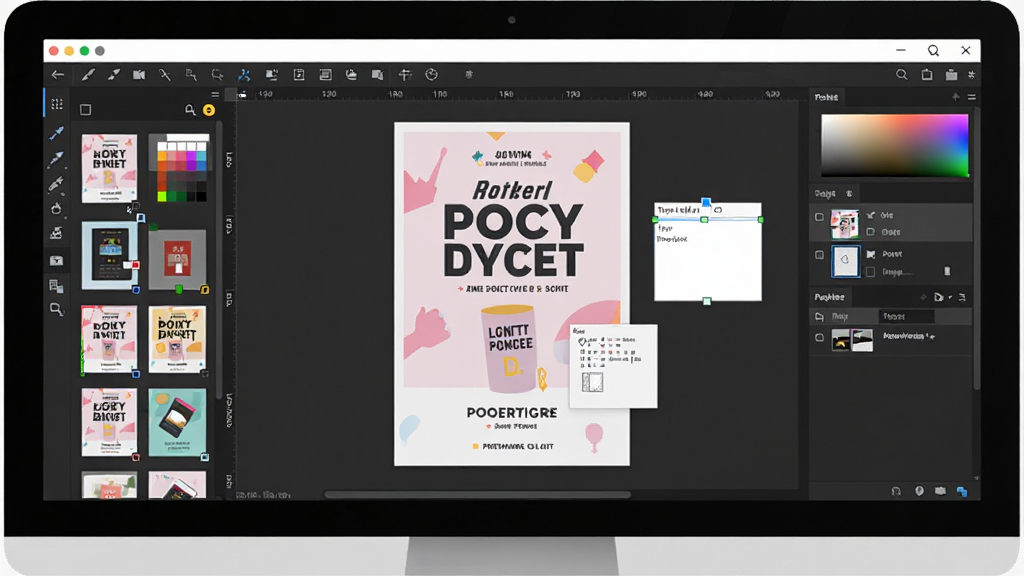This screenshot has height=576, width=1024.
Task: Open the search magnifier in the dark toolbar's right end
Action: [x=901, y=75]
